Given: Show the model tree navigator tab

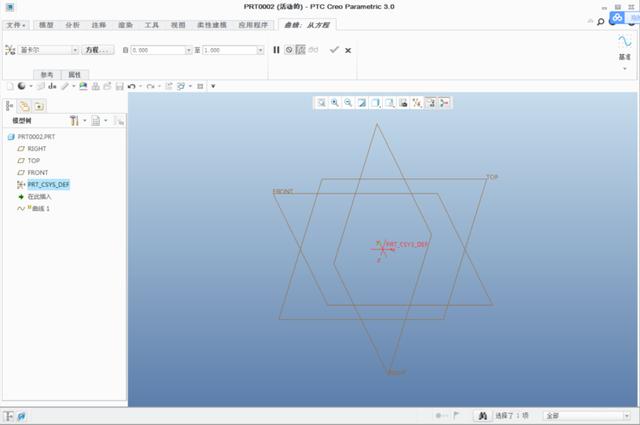Looking at the screenshot, I should (x=9, y=106).
